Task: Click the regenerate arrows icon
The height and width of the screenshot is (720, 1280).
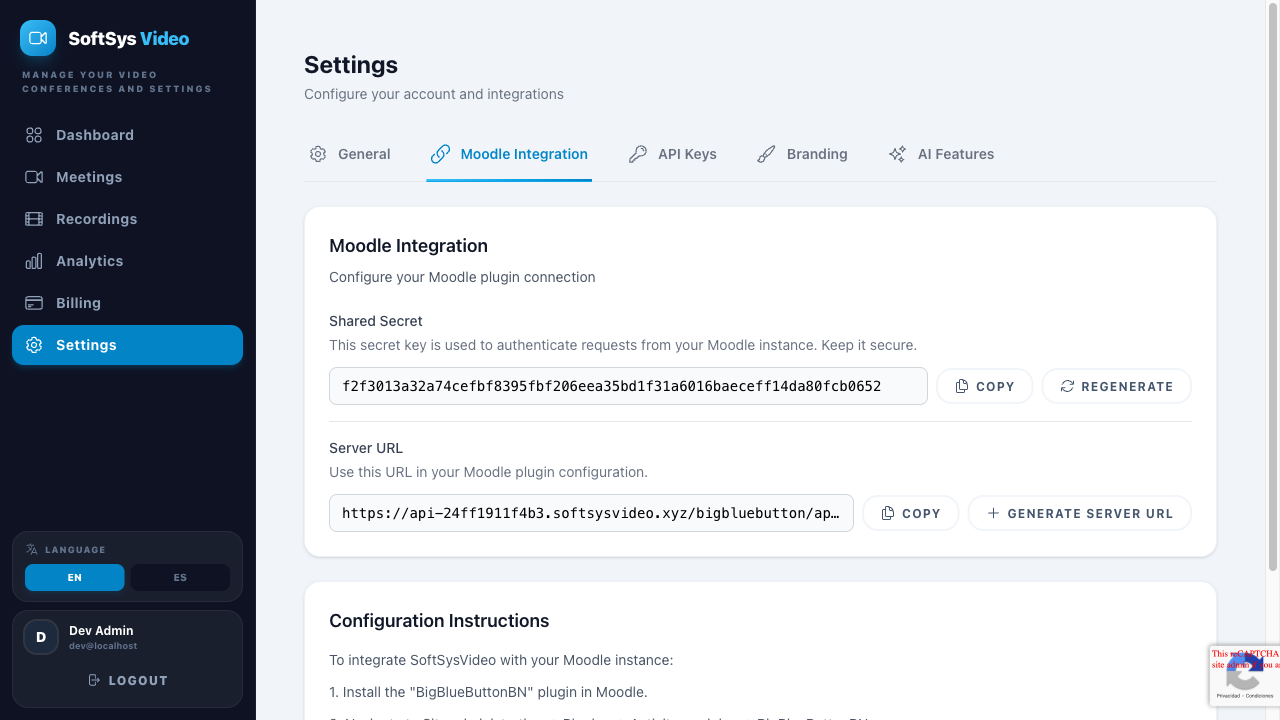Action: click(1067, 386)
